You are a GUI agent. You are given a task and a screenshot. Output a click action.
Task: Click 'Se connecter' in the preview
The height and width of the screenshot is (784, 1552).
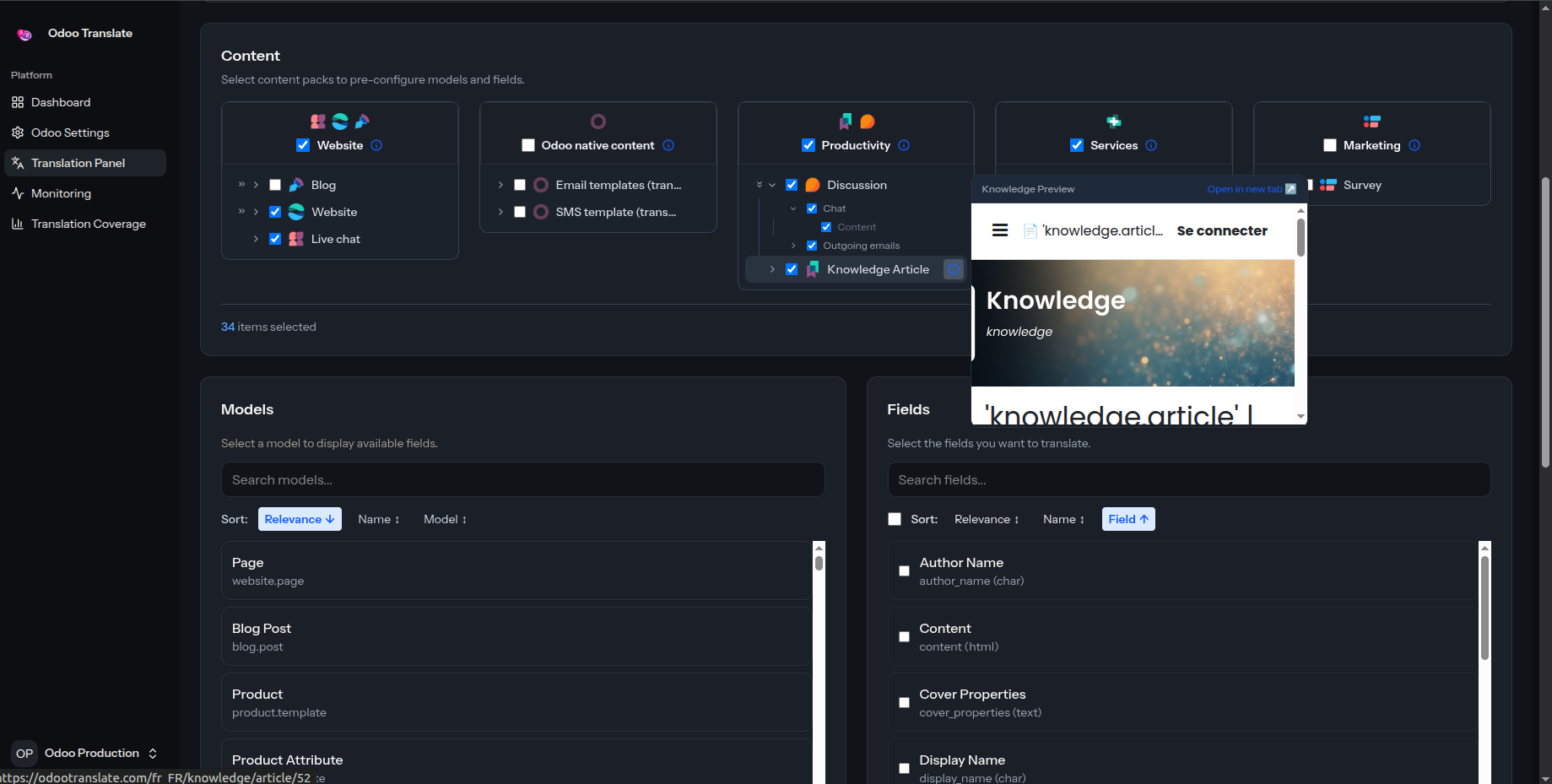tap(1222, 230)
